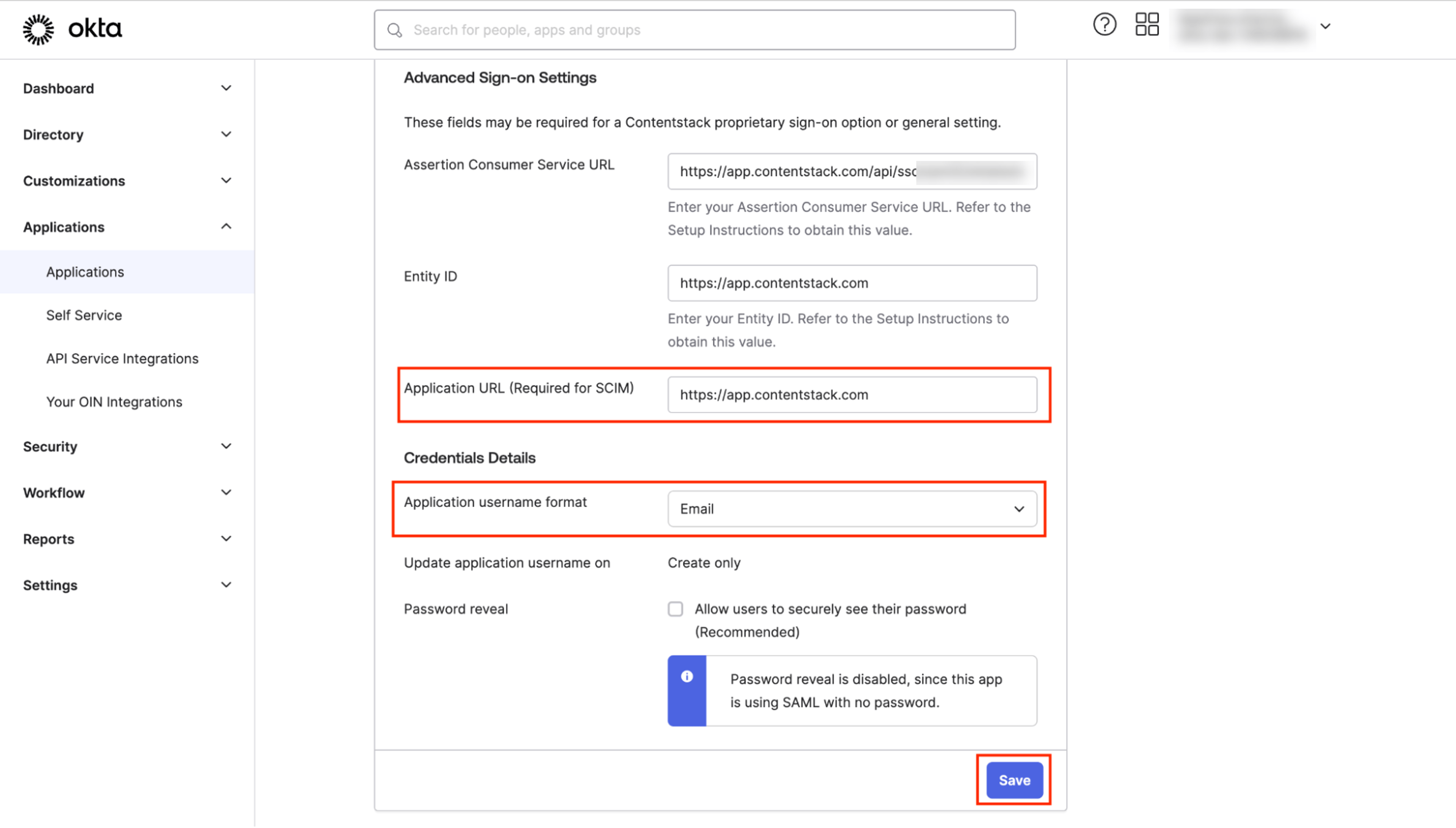Go to Your OIN Integrations
Image resolution: width=1456 pixels, height=828 pixels.
coord(115,401)
